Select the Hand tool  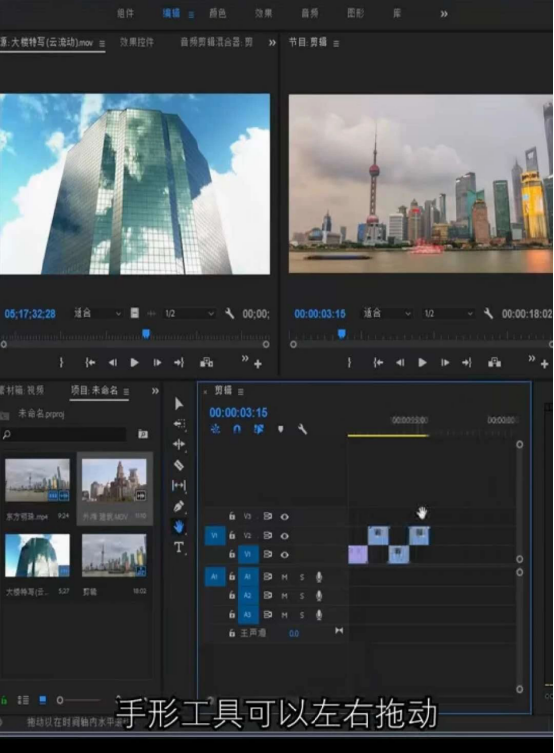click(x=179, y=527)
